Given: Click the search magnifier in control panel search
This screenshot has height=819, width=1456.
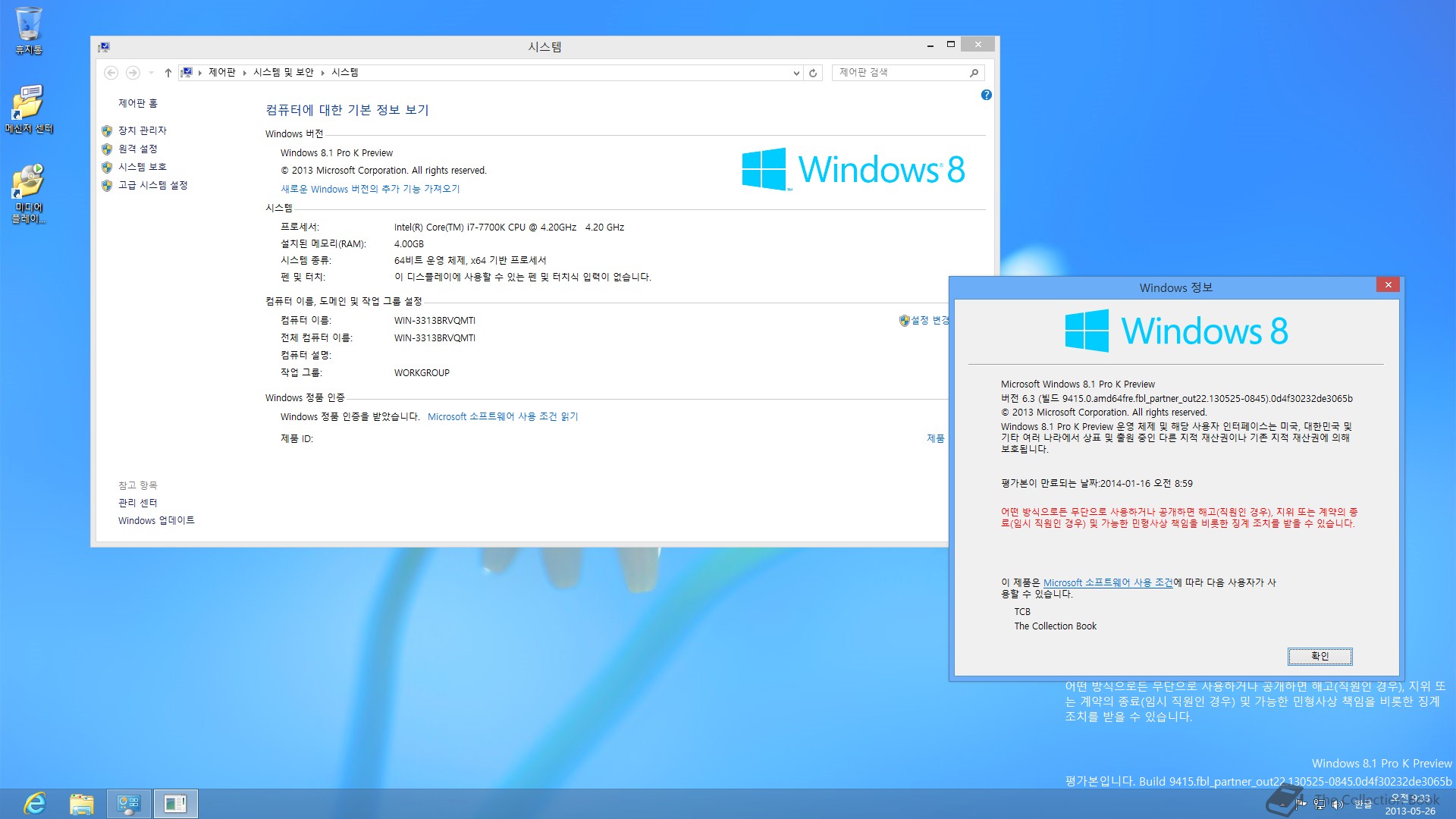Looking at the screenshot, I should click(974, 73).
